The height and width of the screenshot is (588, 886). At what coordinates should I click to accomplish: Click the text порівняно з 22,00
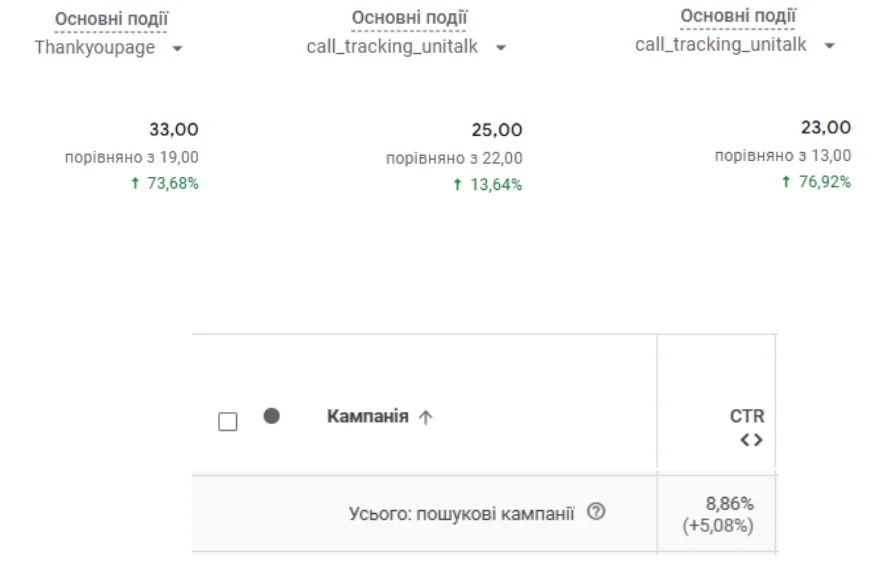454,158
